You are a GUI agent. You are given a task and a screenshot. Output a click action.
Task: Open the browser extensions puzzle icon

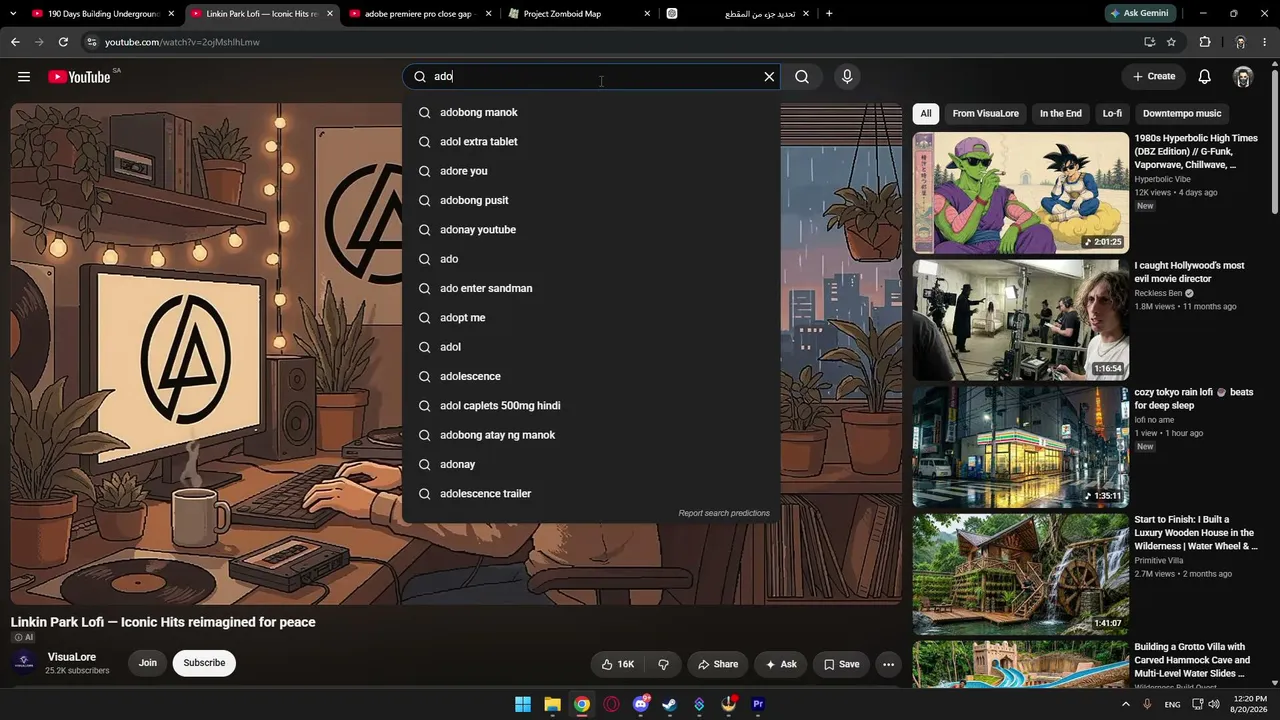1205,42
